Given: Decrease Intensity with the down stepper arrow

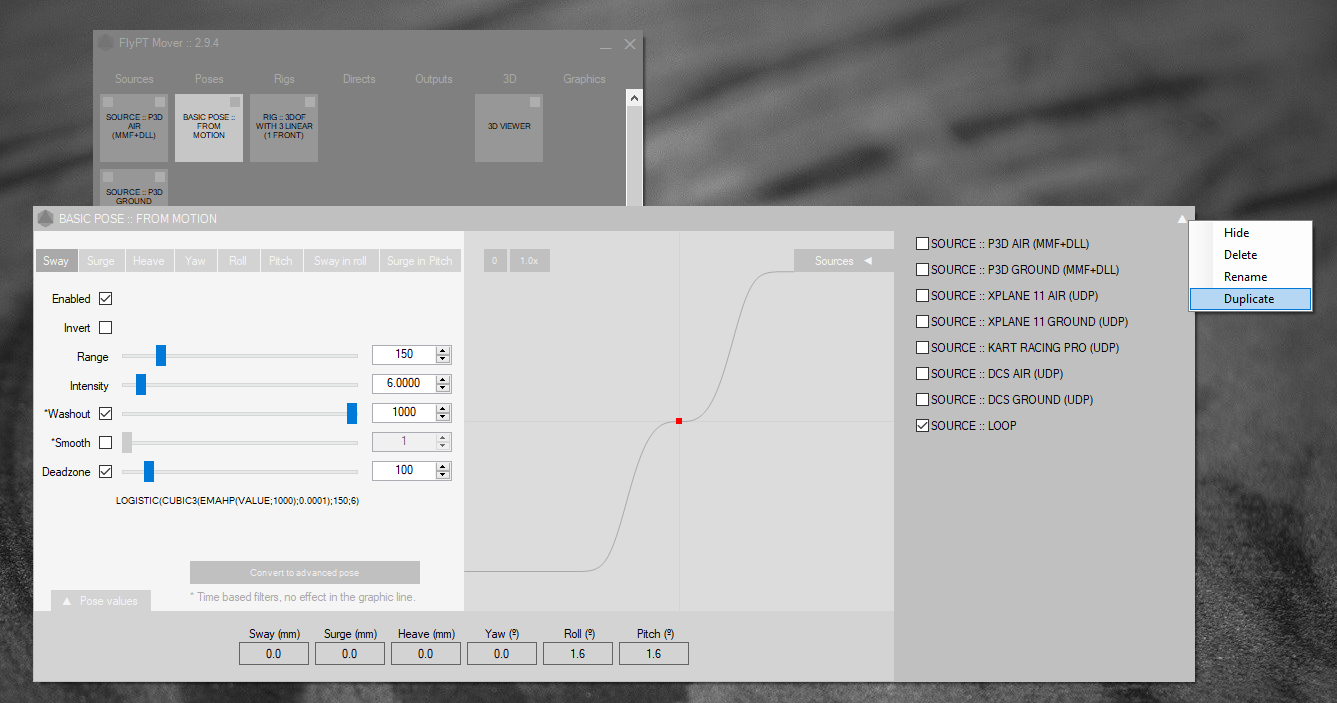Looking at the screenshot, I should click(x=443, y=388).
